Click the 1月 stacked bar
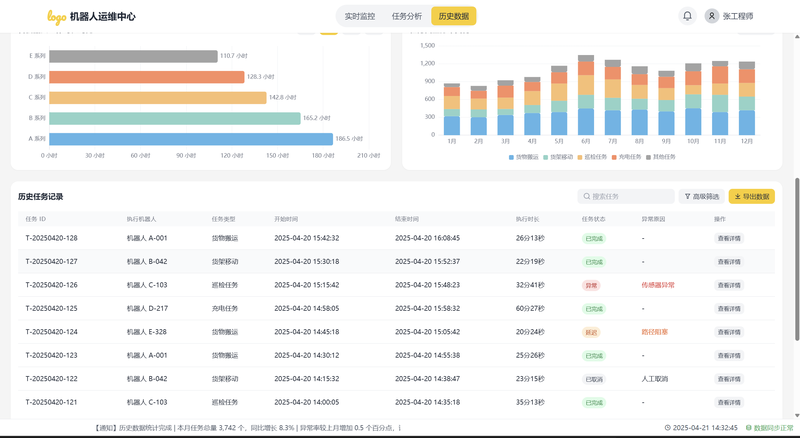800x438 pixels. point(452,109)
